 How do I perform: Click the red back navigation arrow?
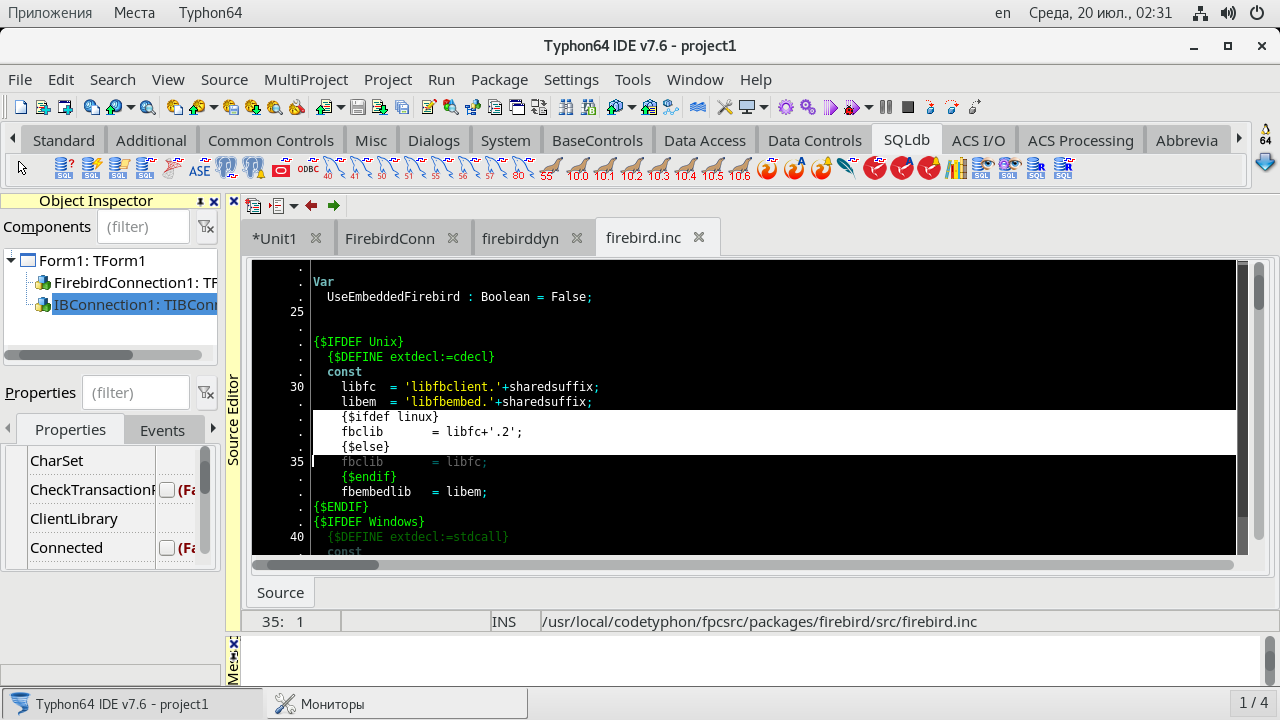pyautogui.click(x=311, y=206)
